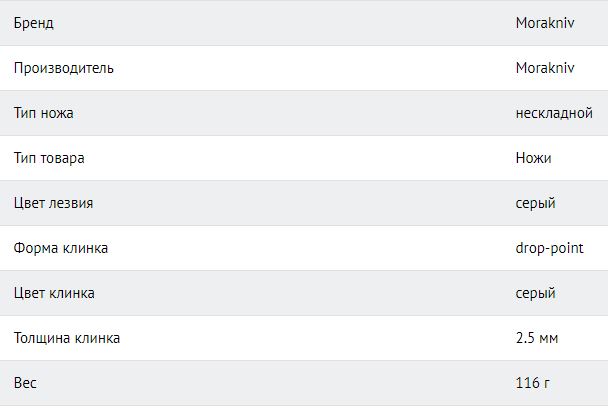Select the first Morakniv brand value
Image resolution: width=608 pixels, height=408 pixels.
point(545,23)
